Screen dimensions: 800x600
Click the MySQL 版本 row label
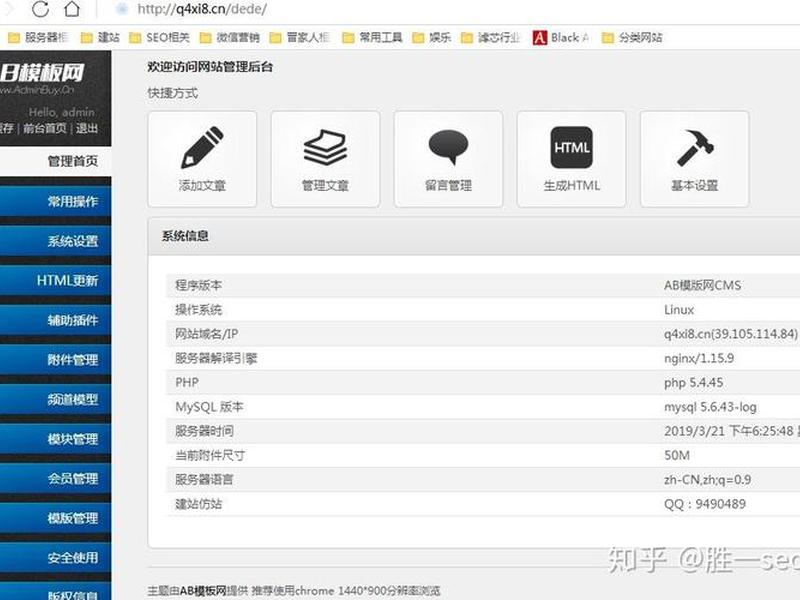[209, 407]
